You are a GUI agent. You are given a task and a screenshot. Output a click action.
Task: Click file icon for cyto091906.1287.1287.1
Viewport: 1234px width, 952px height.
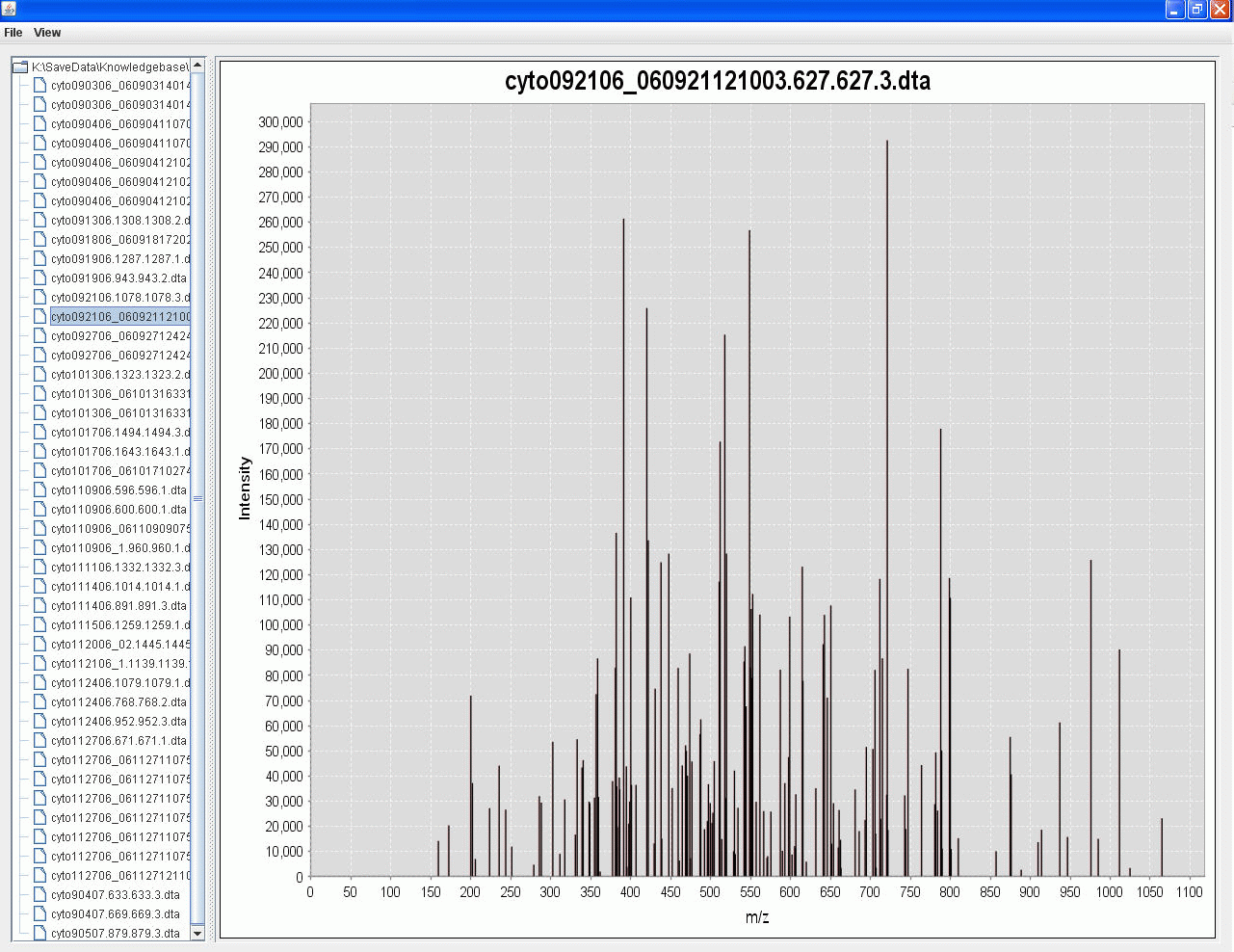tap(39, 258)
